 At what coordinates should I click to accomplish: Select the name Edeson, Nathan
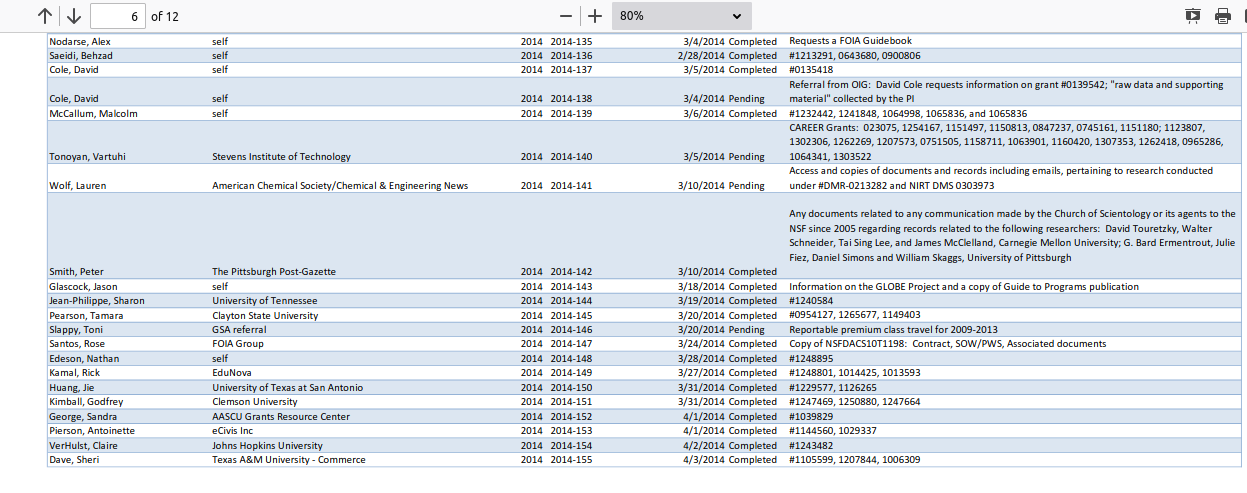click(x=83, y=359)
